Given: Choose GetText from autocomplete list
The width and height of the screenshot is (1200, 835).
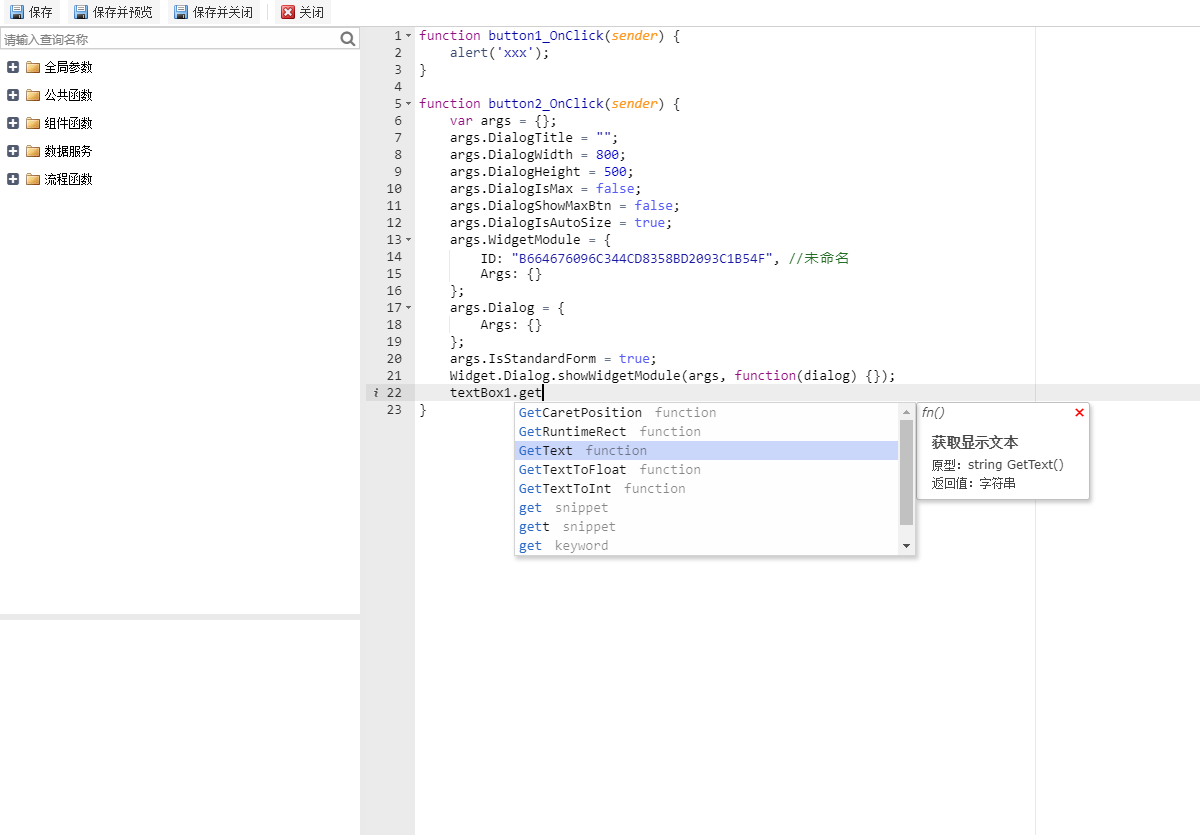Looking at the screenshot, I should click(707, 451).
